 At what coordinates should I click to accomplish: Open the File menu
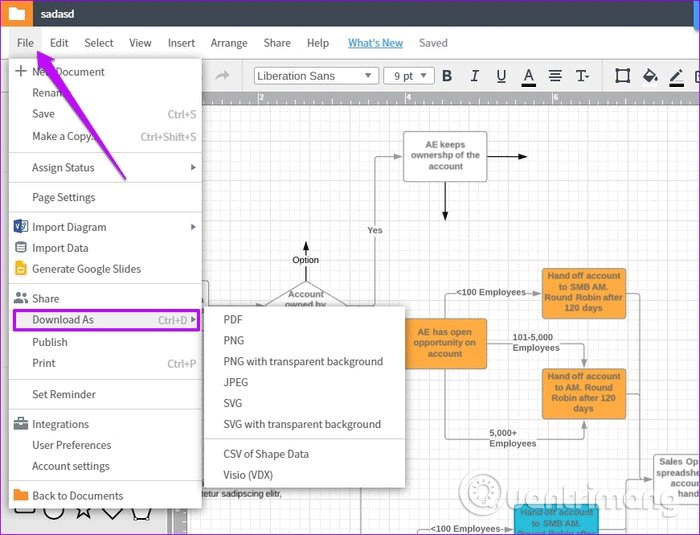[x=25, y=43]
